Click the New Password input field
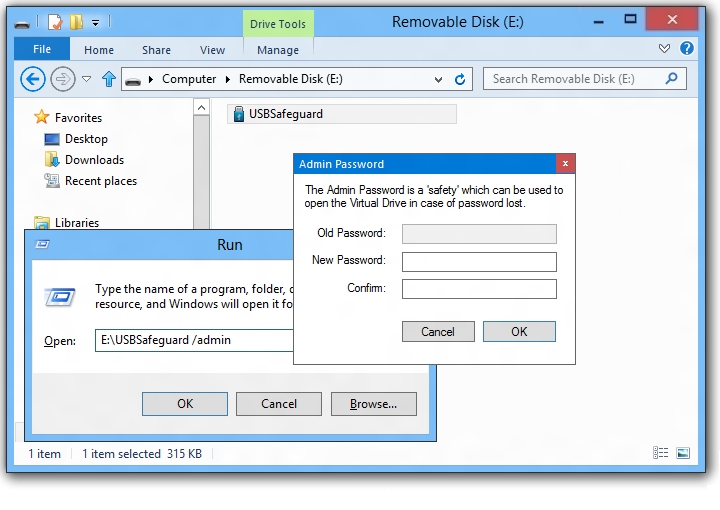720x510 pixels. 479,262
